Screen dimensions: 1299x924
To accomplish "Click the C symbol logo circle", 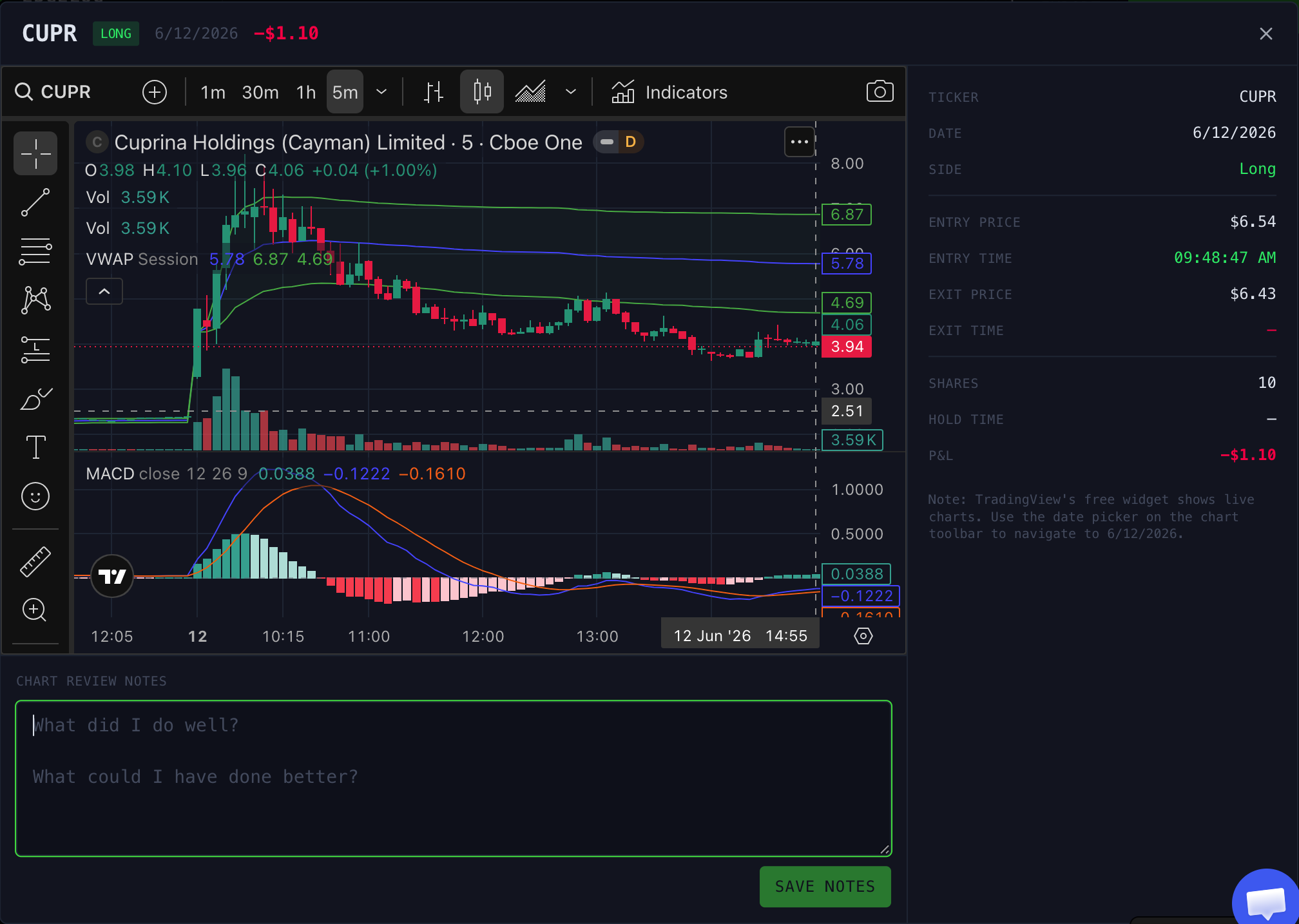I will pos(97,142).
